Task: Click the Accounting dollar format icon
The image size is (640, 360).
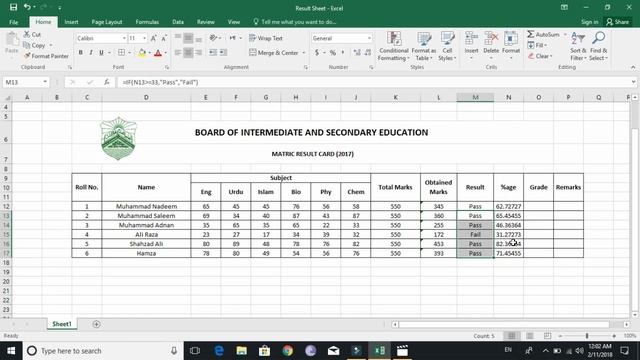Action: pos(317,53)
